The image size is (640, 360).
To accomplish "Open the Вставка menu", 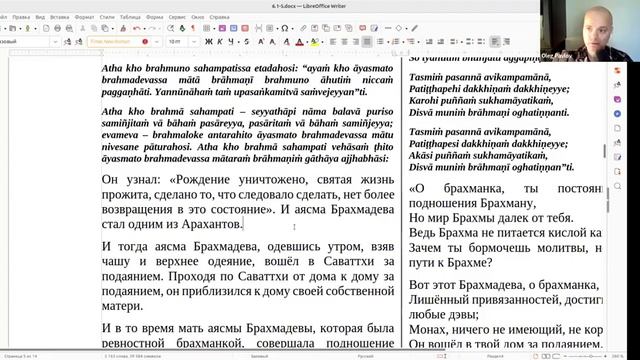I will (60, 17).
